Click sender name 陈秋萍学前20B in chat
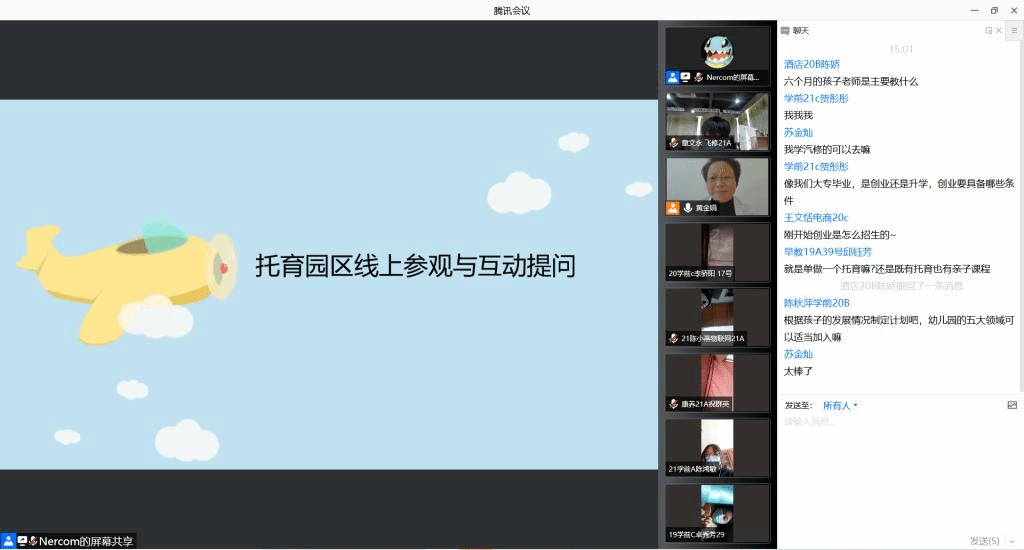The height and width of the screenshot is (550, 1024). tap(816, 303)
